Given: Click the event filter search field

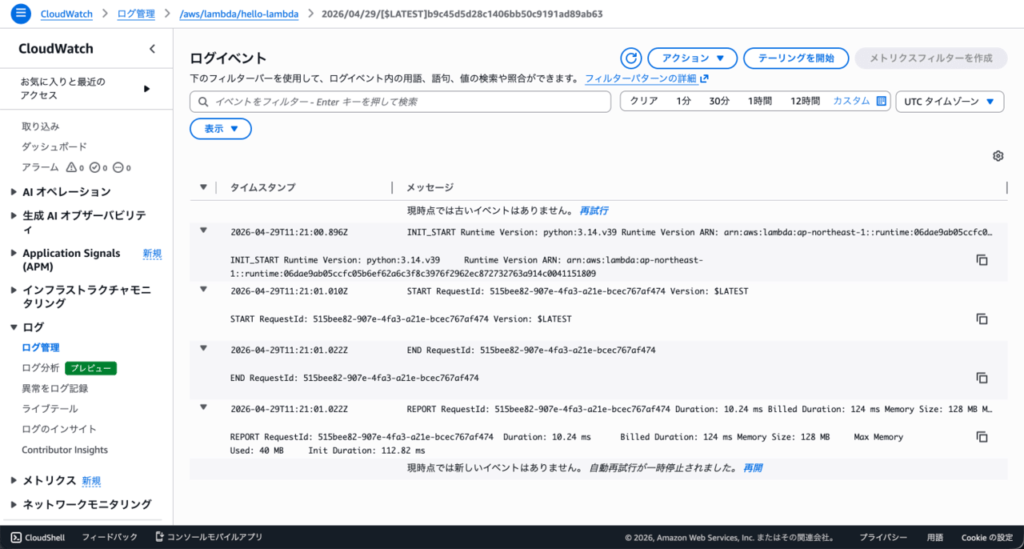Looking at the screenshot, I should pyautogui.click(x=400, y=102).
